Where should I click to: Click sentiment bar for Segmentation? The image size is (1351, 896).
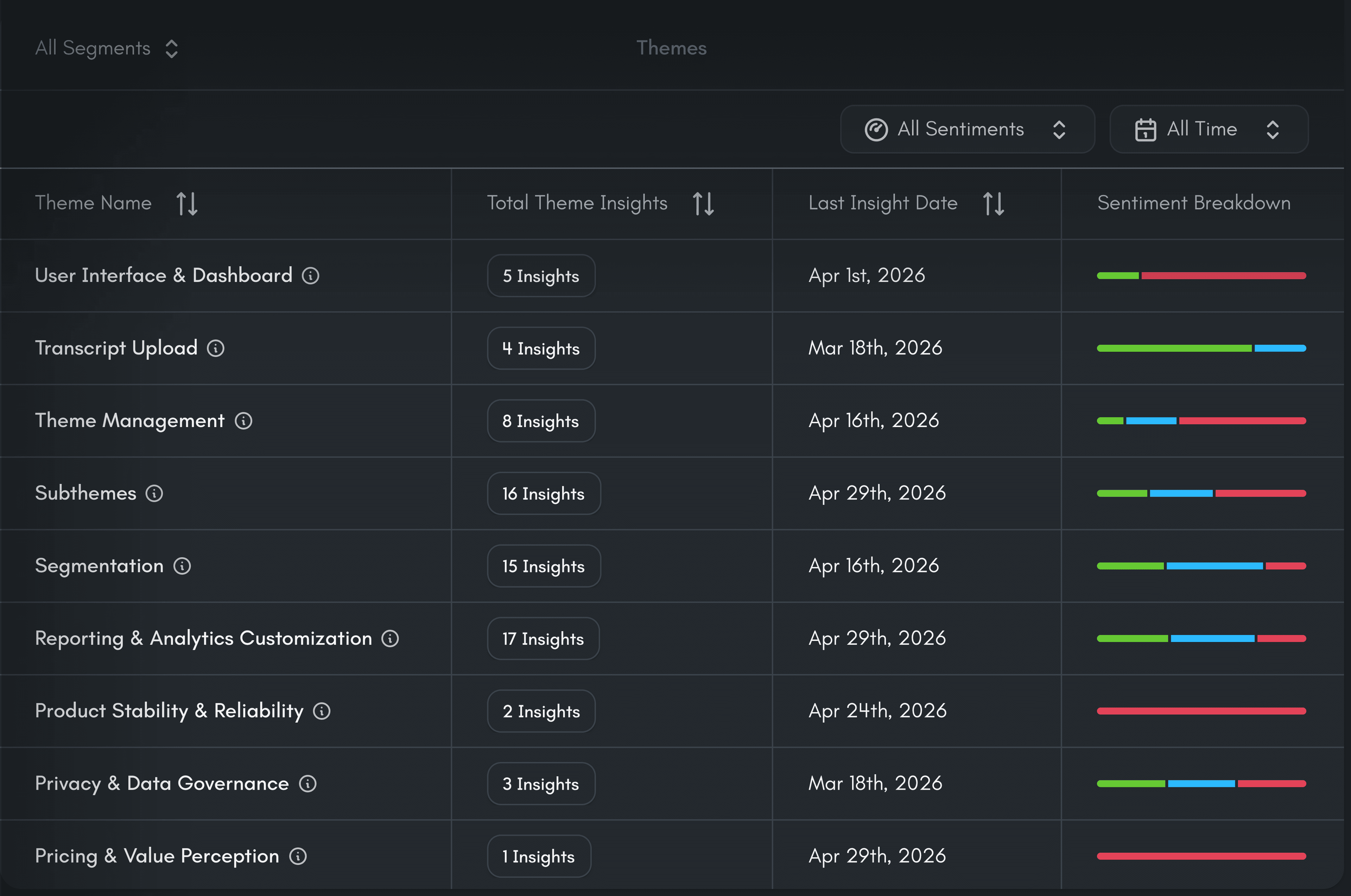1201,566
